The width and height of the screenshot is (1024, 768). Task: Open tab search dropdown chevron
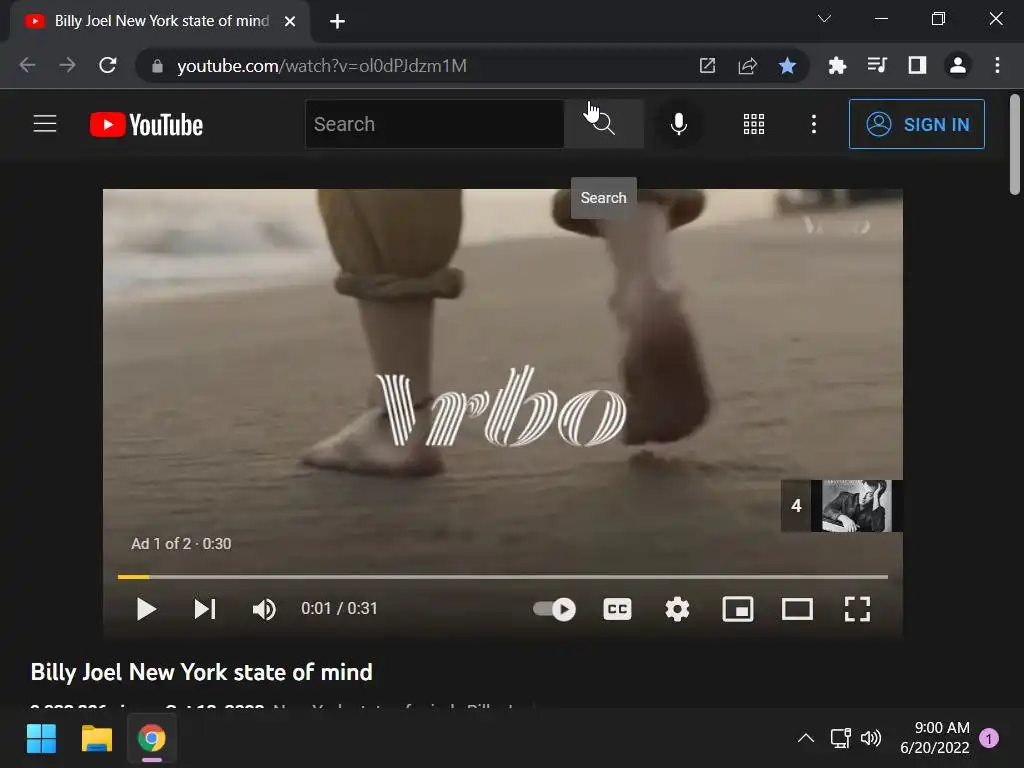click(x=825, y=19)
